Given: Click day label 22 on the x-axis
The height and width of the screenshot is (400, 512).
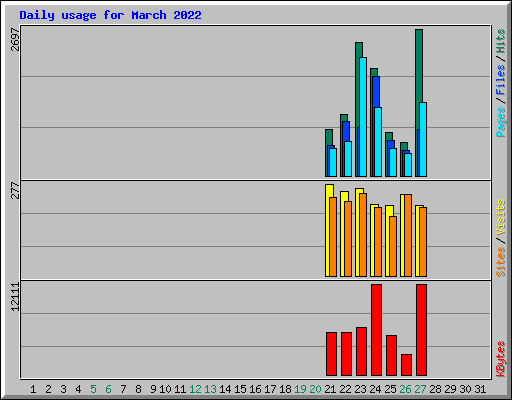Looking at the screenshot, I should [345, 389].
